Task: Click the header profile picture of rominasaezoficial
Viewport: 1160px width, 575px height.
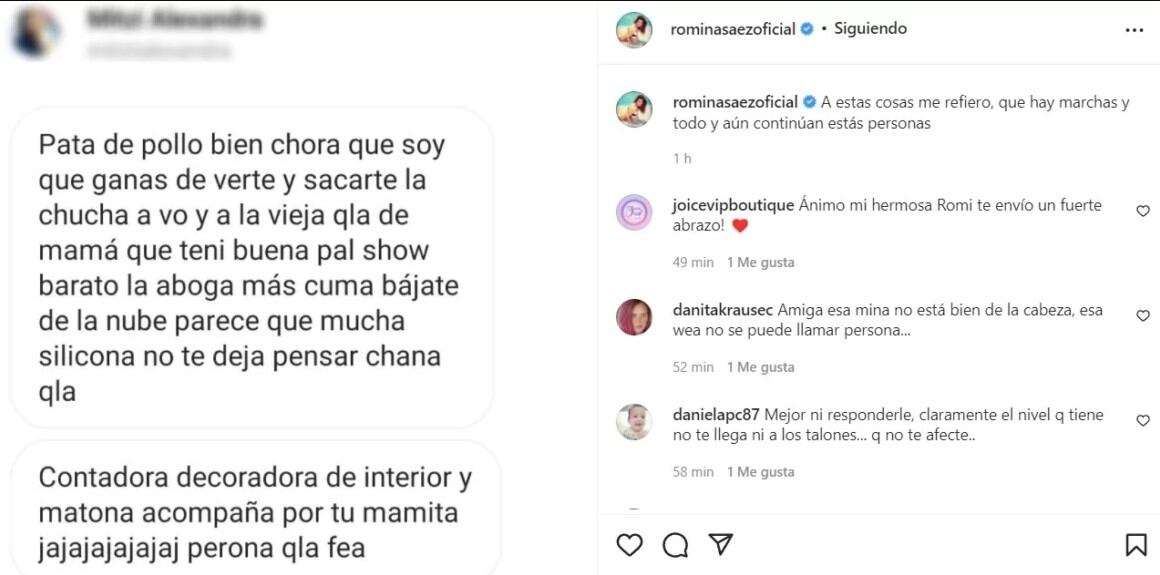Action: [x=634, y=30]
